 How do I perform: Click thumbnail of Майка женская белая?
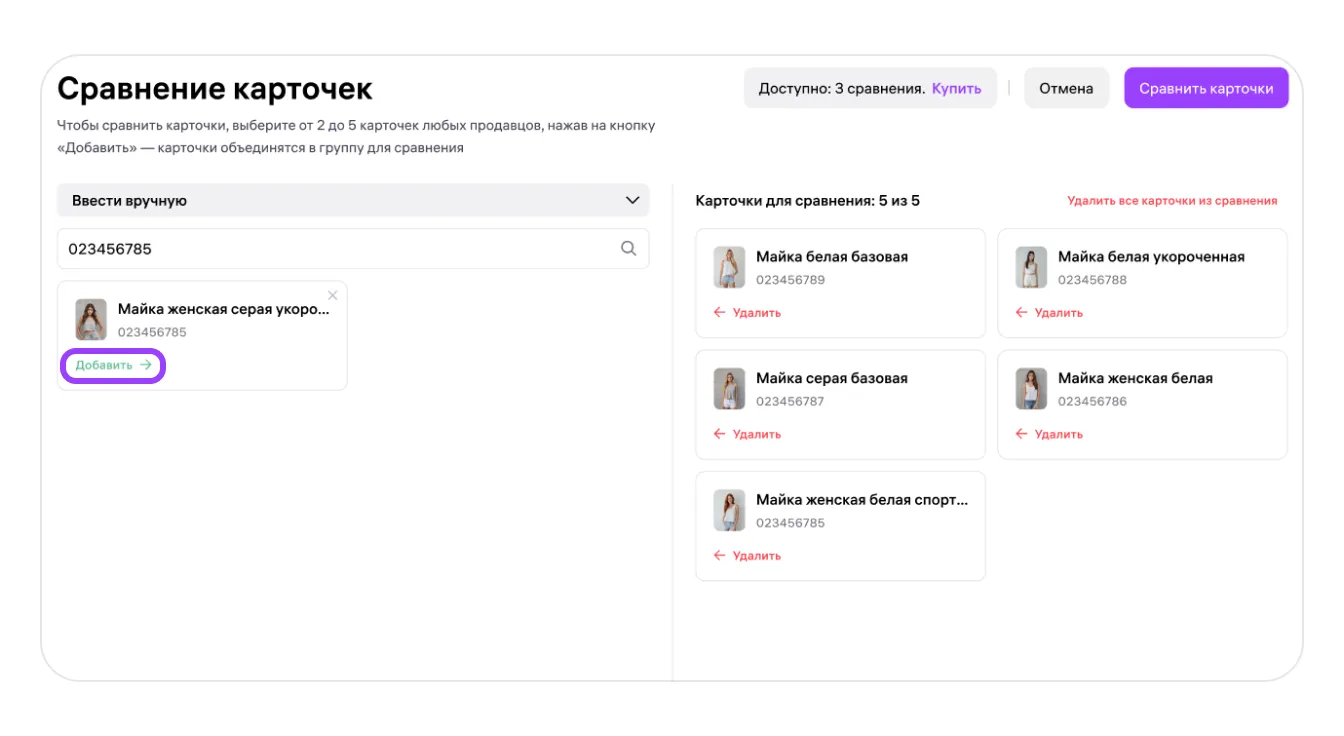(x=1031, y=389)
